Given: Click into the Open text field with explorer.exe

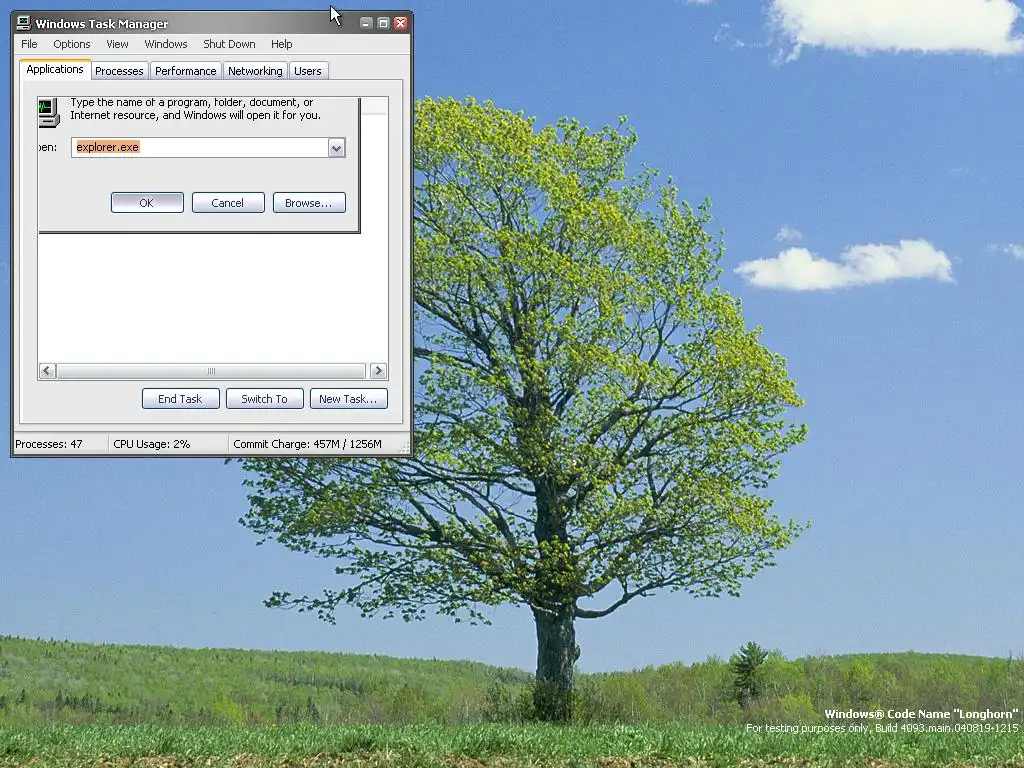Looking at the screenshot, I should pyautogui.click(x=200, y=147).
